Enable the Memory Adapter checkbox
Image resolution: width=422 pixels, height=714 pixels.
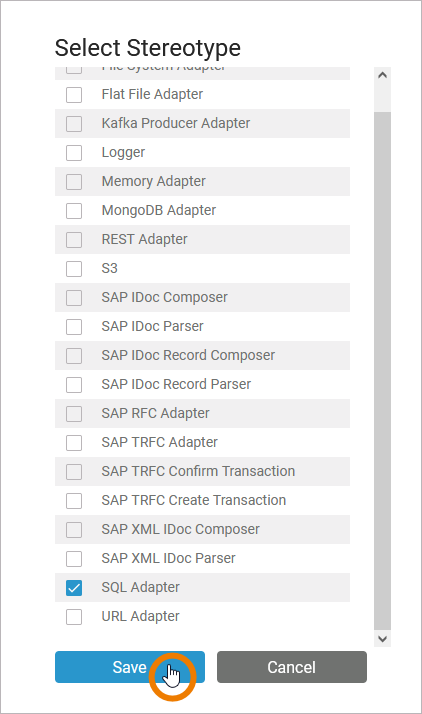click(x=74, y=182)
